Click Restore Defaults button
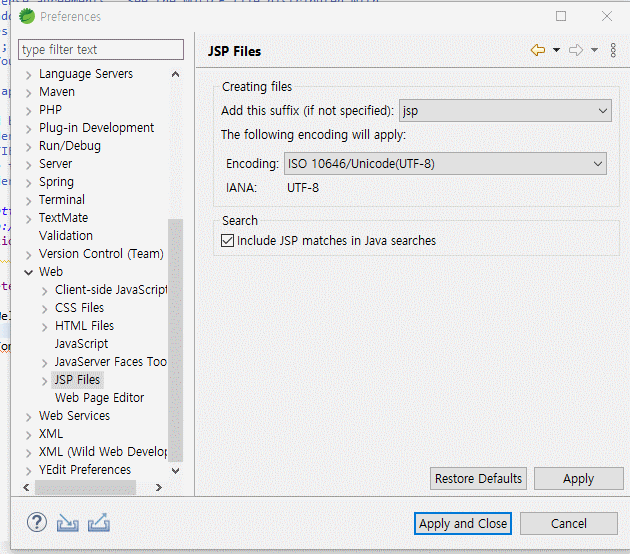 [478, 478]
